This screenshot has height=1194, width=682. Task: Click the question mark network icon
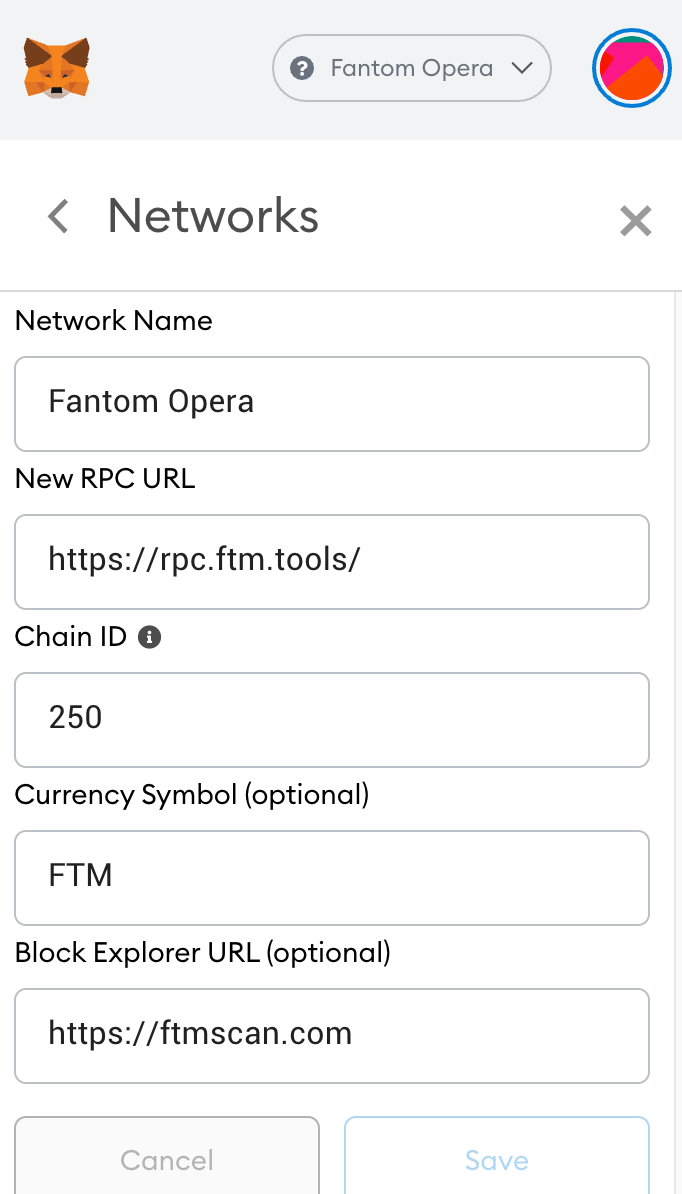tap(301, 68)
